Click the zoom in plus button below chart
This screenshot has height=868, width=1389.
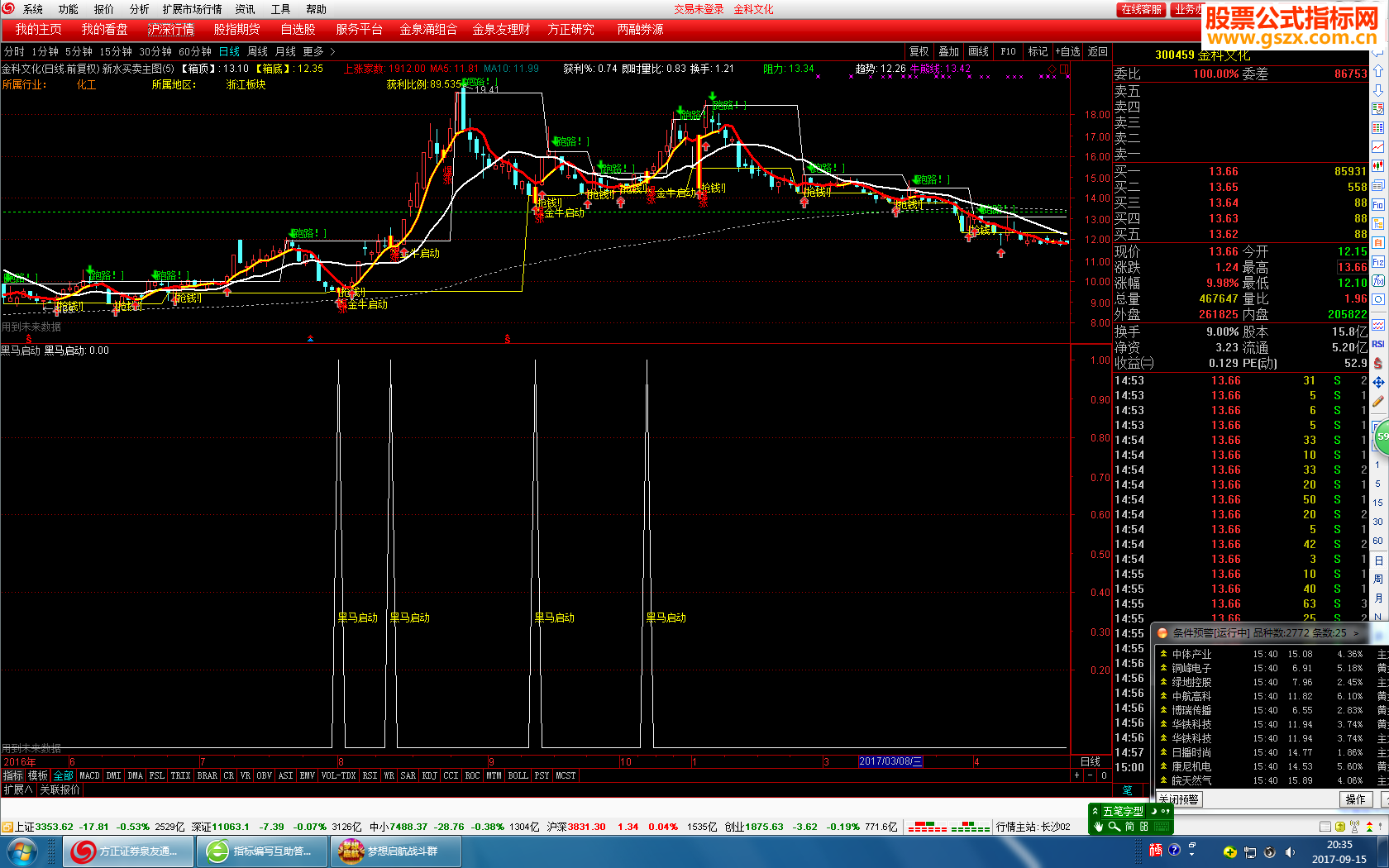point(1076,775)
